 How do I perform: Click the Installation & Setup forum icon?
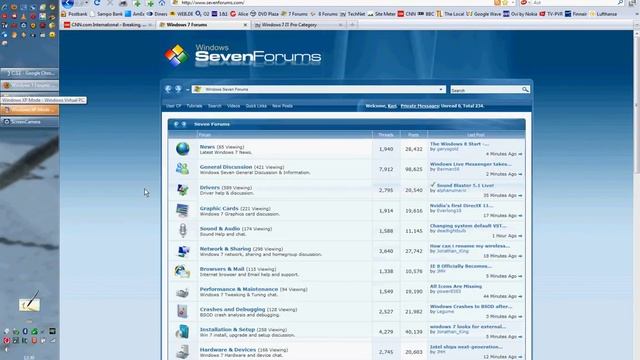pyautogui.click(x=182, y=331)
